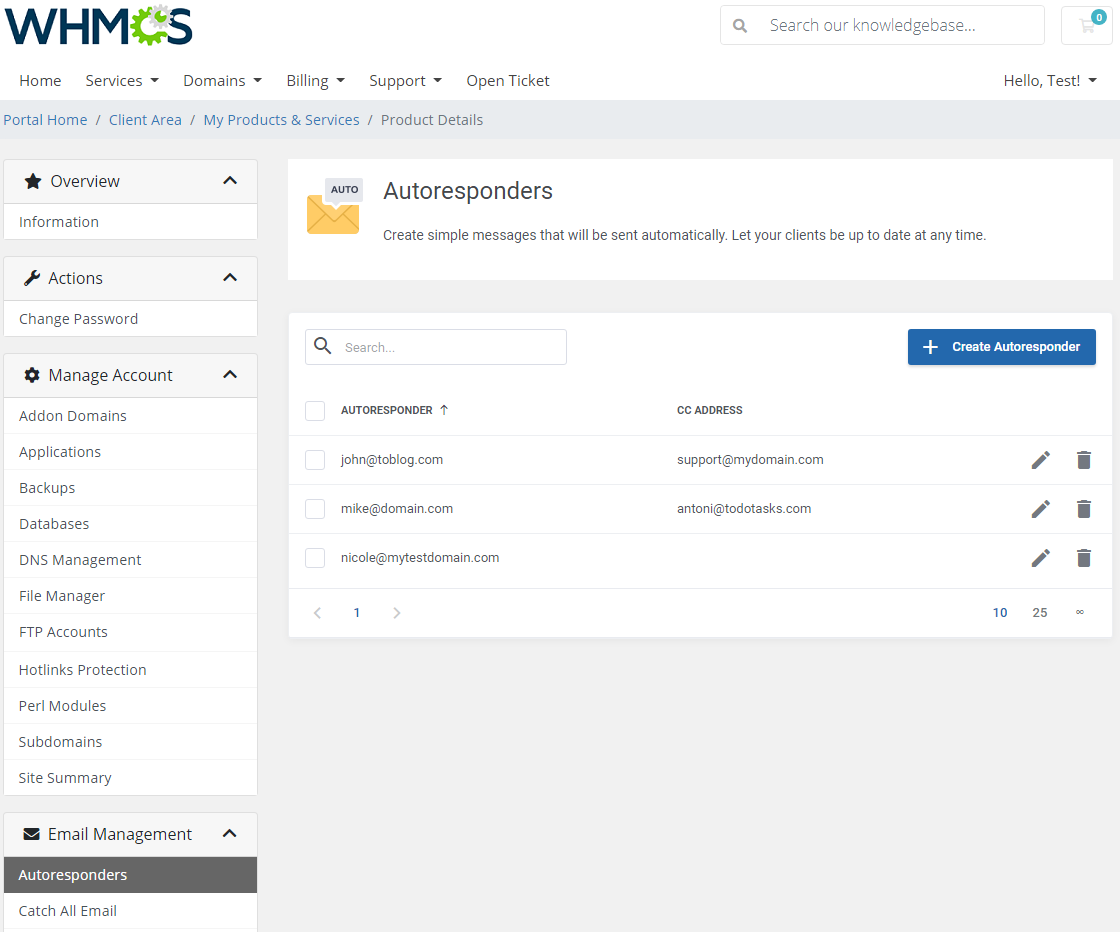Click the knowledgebase search magnifier icon
Image resolution: width=1120 pixels, height=932 pixels.
(740, 26)
